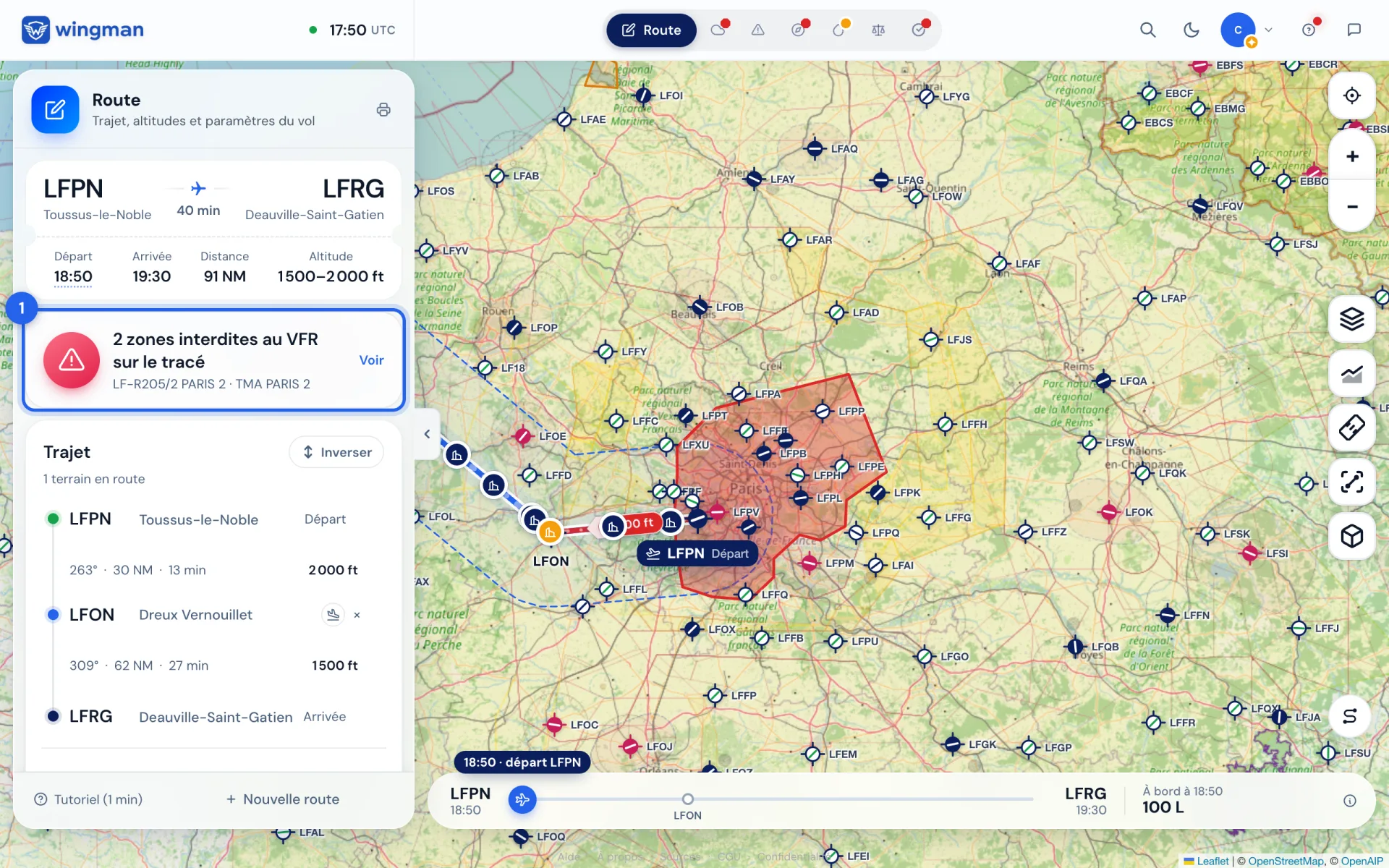1389x868 pixels.
Task: Open the weather cloud tab
Action: click(718, 30)
